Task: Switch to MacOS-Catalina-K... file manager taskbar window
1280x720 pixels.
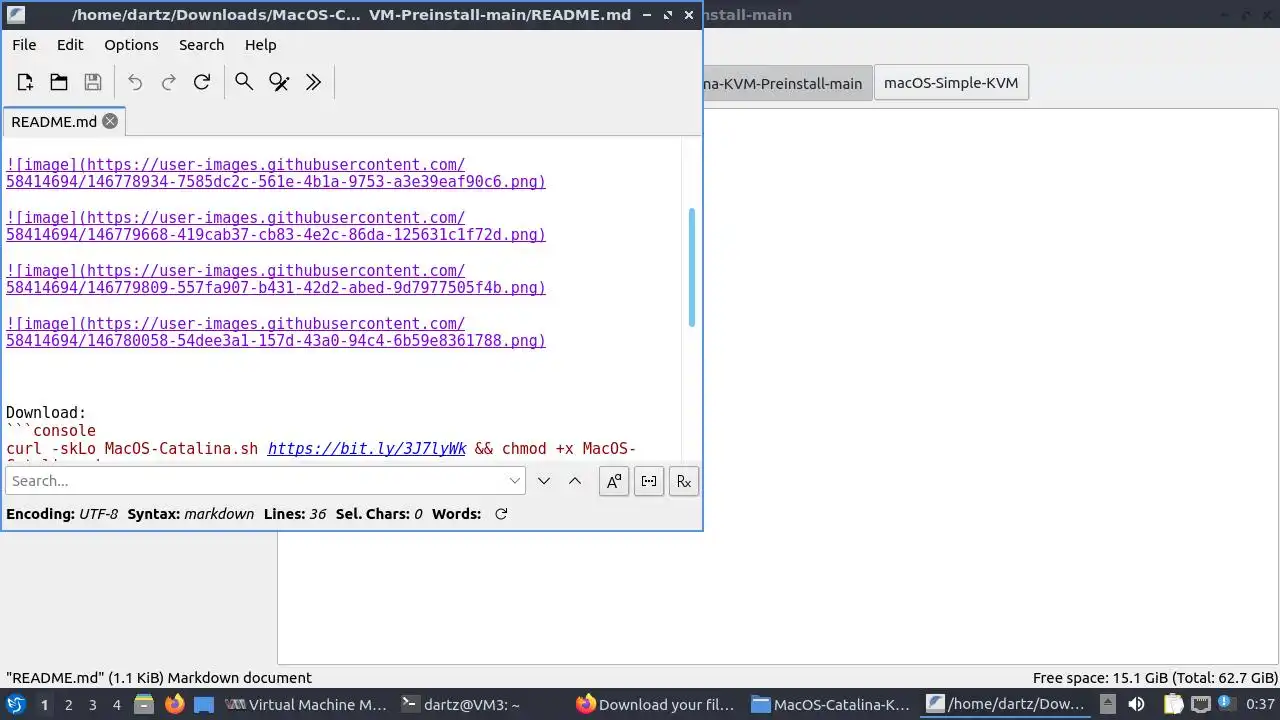Action: point(831,705)
